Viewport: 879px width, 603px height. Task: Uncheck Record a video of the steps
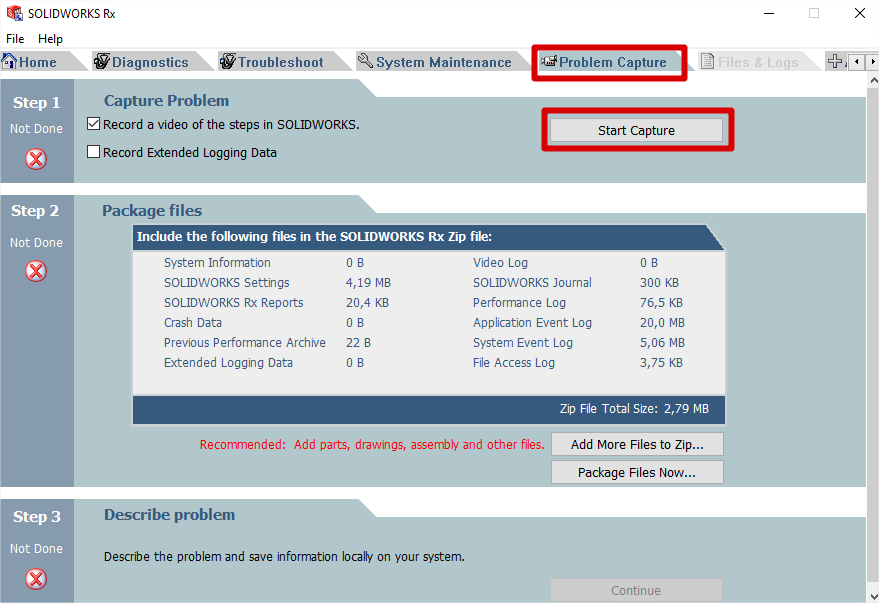point(94,125)
